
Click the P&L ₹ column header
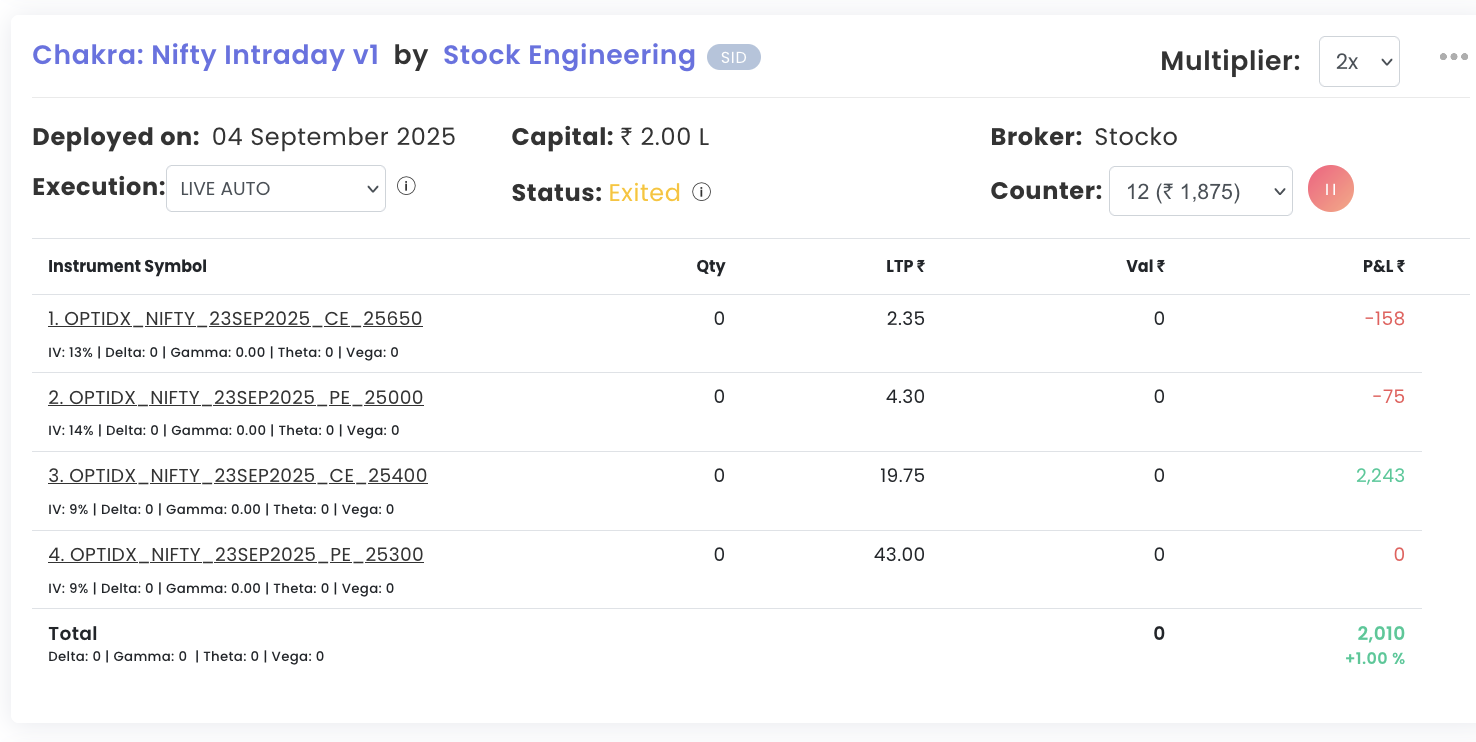point(1383,266)
